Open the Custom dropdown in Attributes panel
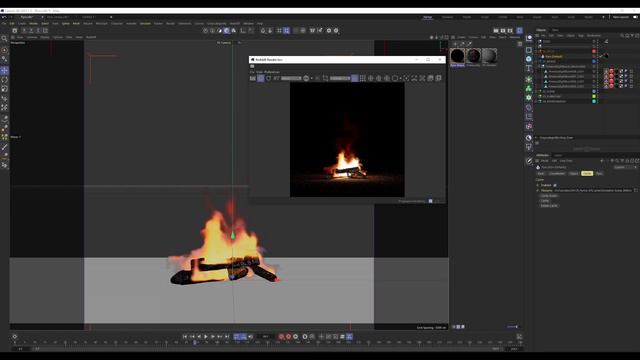This screenshot has width=640, height=360. [625, 167]
